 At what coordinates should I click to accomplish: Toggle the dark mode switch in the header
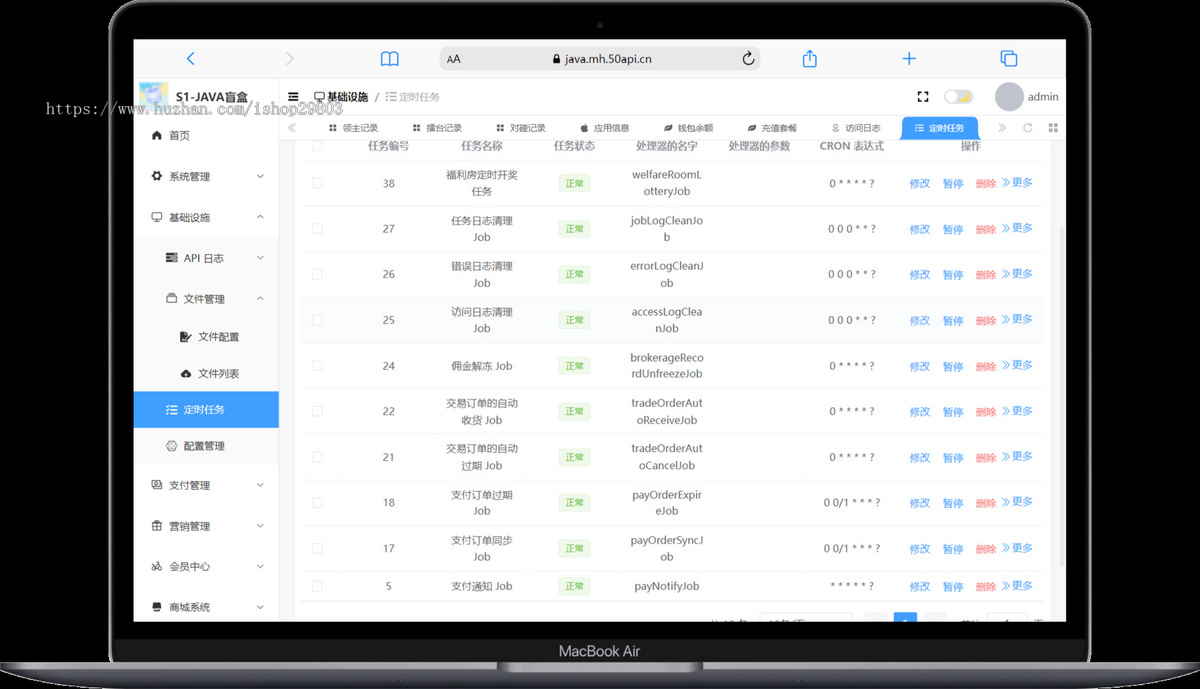tap(958, 96)
